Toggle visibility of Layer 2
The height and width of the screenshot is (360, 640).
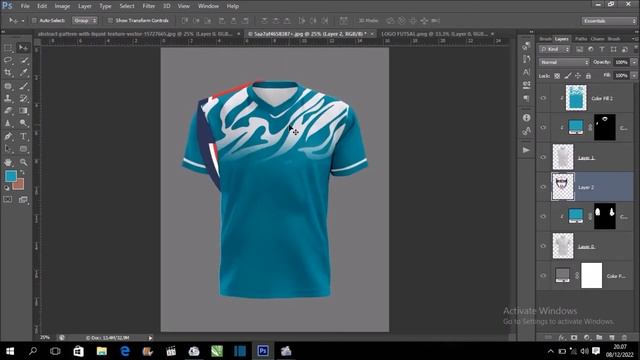click(543, 187)
